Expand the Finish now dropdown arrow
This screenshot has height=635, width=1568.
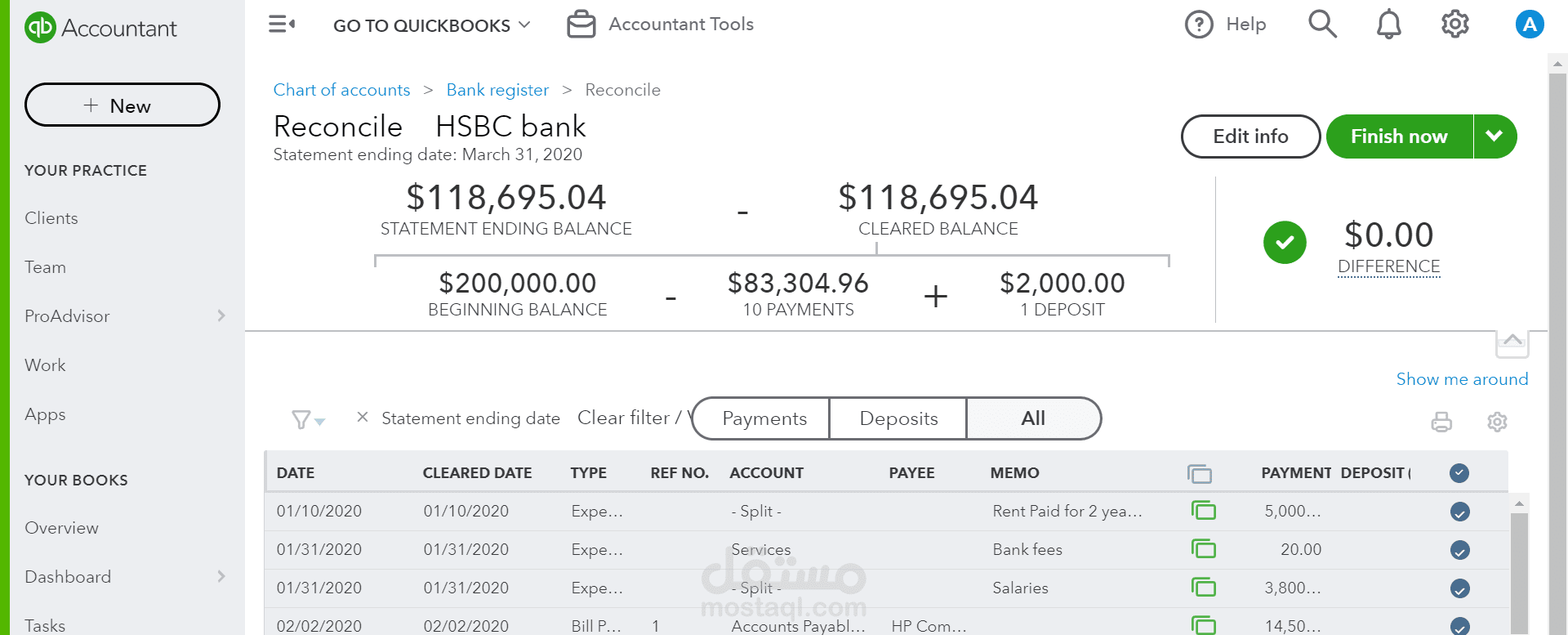point(1494,136)
